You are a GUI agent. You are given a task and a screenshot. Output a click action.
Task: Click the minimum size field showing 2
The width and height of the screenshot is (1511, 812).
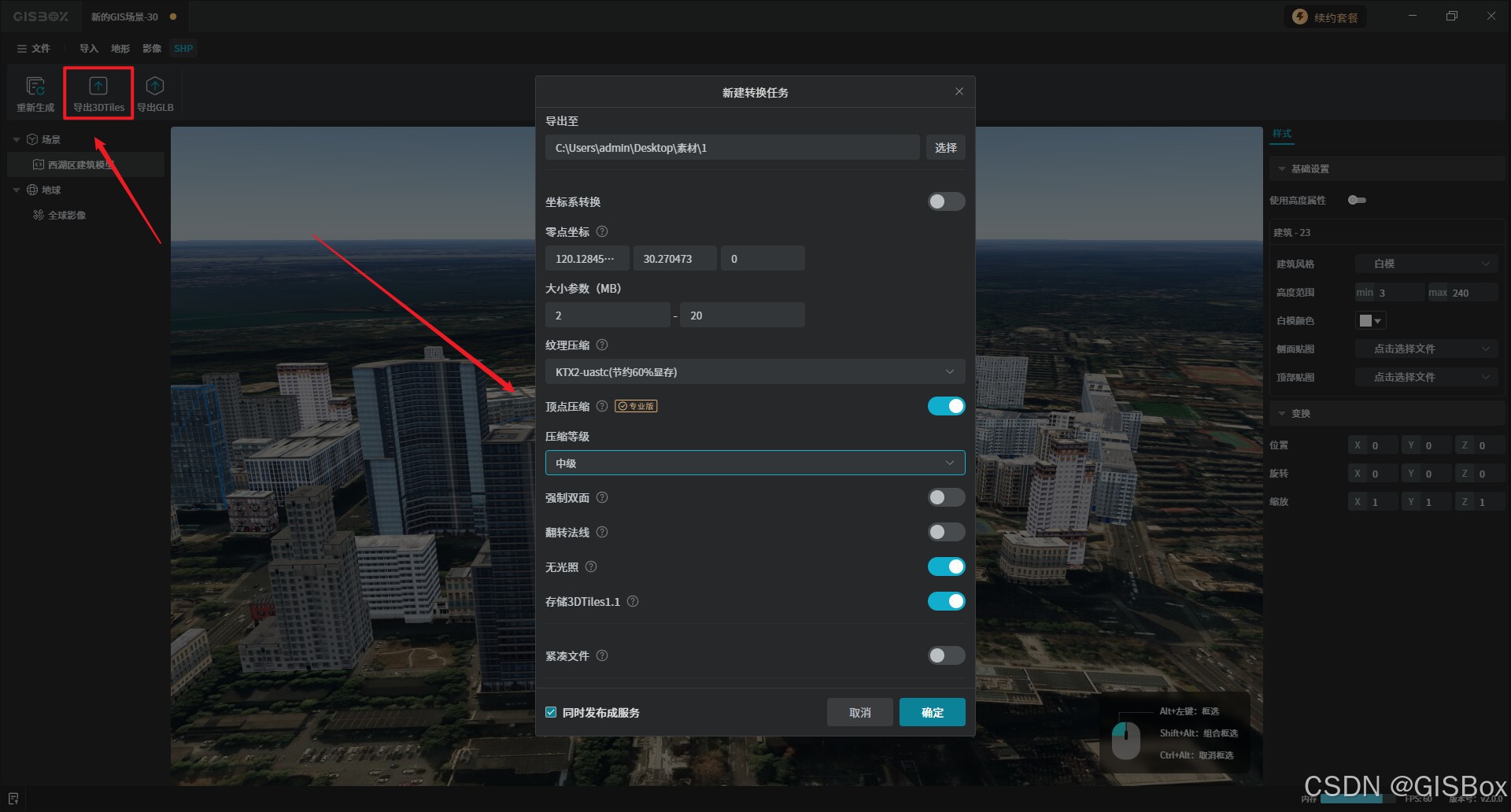(608, 316)
